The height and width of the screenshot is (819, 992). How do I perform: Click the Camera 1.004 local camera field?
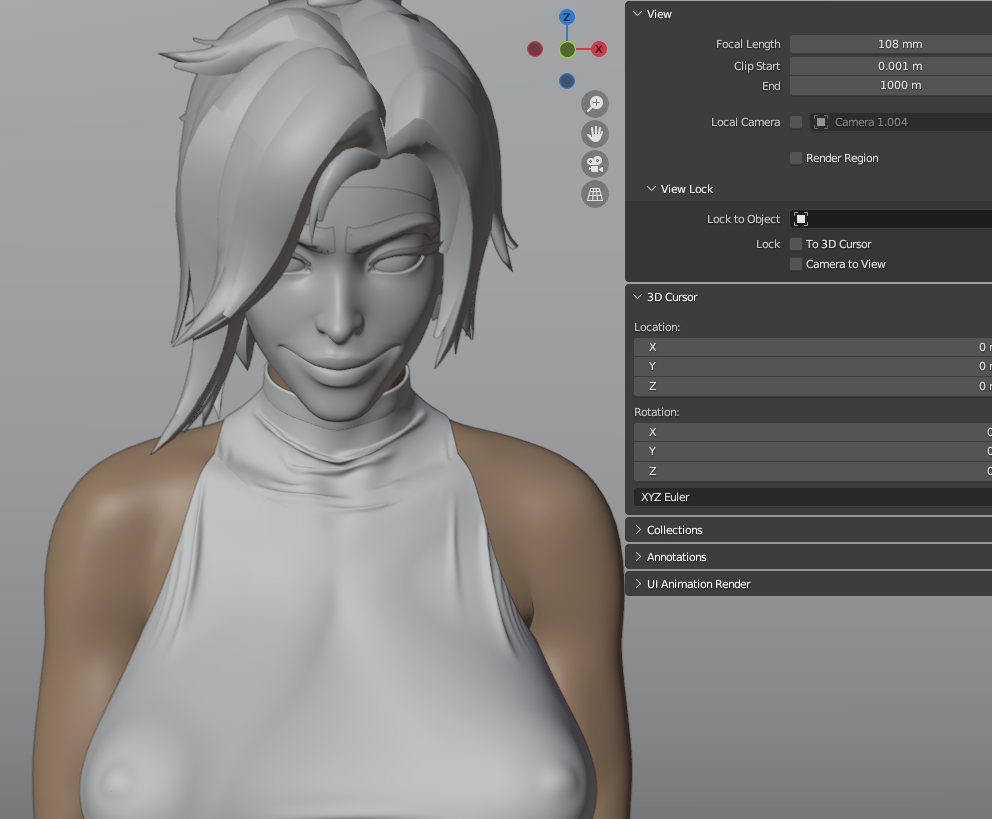tap(901, 122)
